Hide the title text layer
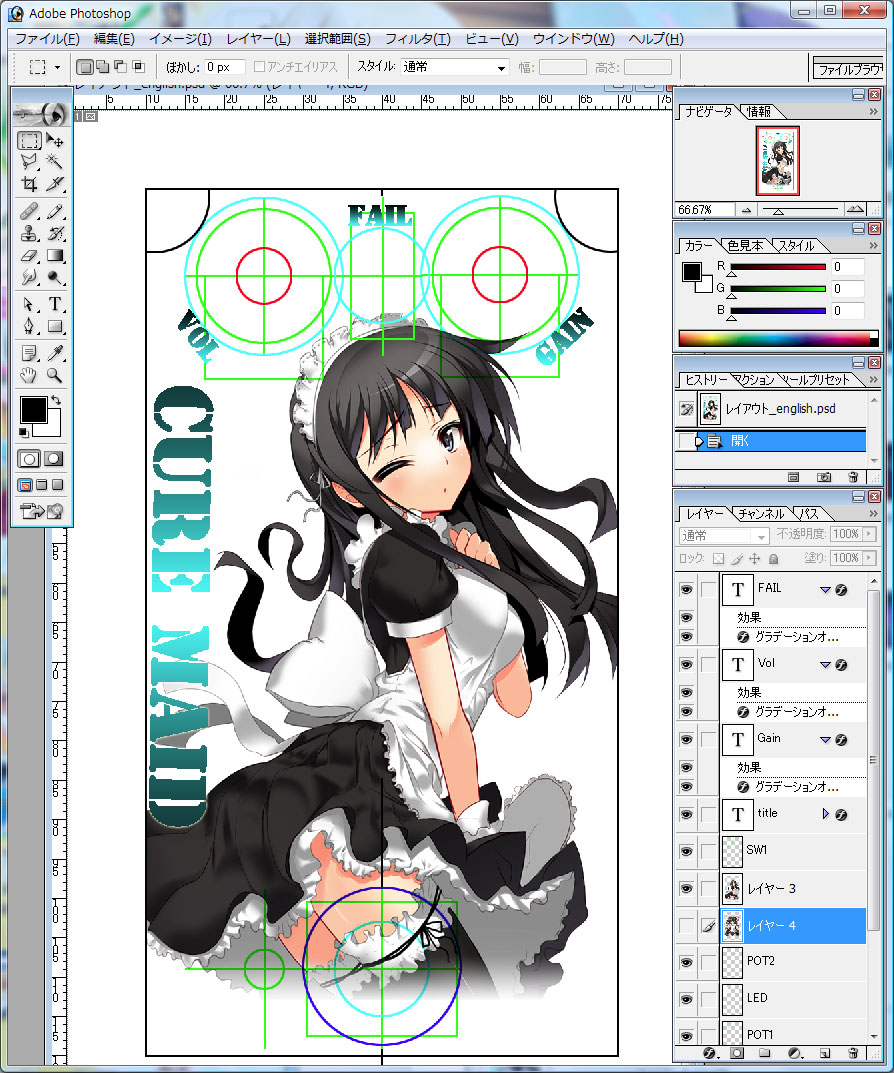894x1073 pixels. [x=687, y=814]
